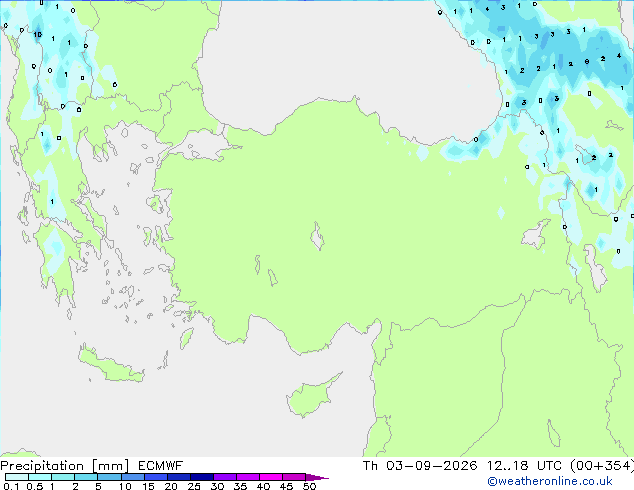The width and height of the screenshot is (634, 490).
Task: Select the 0.5–1 mm legend swatch
Action: (40, 477)
